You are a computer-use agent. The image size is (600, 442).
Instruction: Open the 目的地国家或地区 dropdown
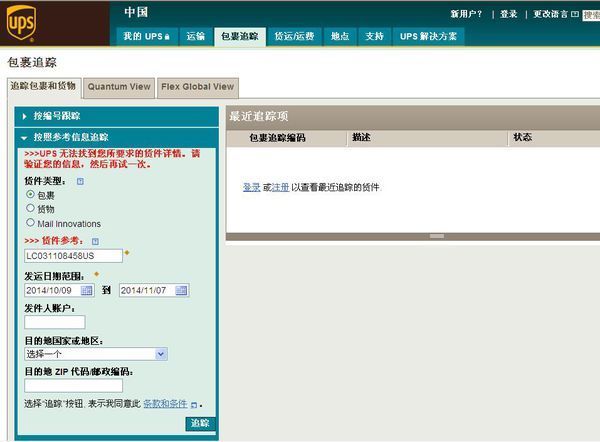click(95, 354)
